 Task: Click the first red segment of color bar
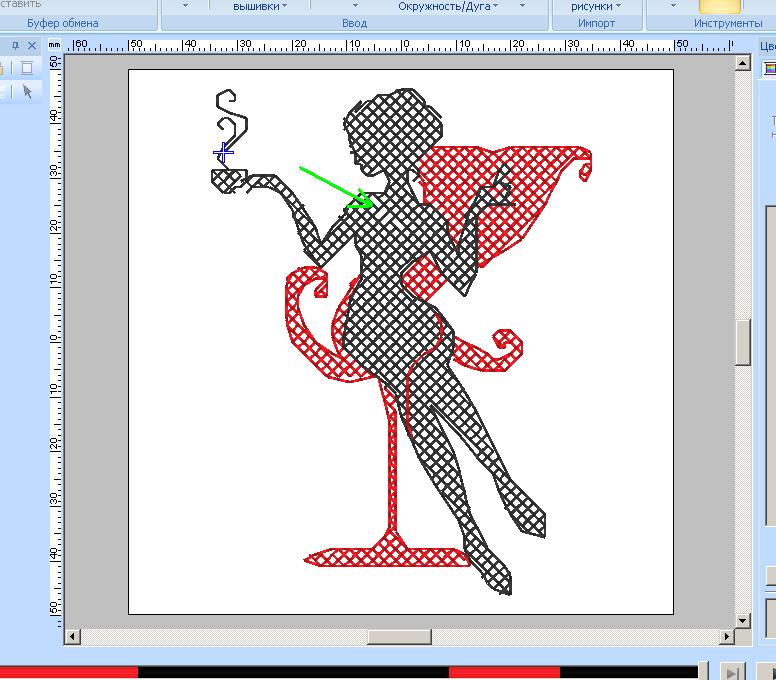click(68, 673)
